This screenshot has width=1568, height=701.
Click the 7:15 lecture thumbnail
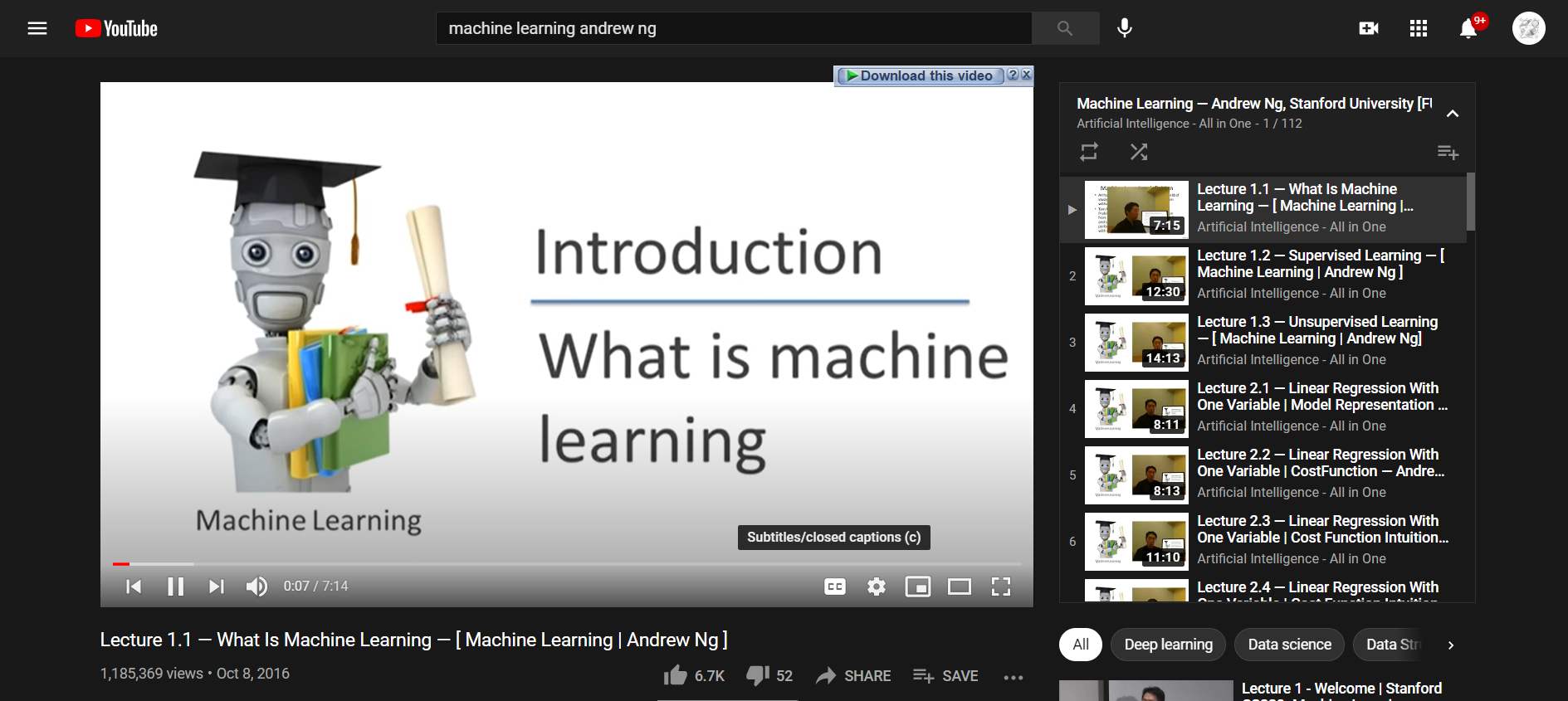coord(1136,210)
